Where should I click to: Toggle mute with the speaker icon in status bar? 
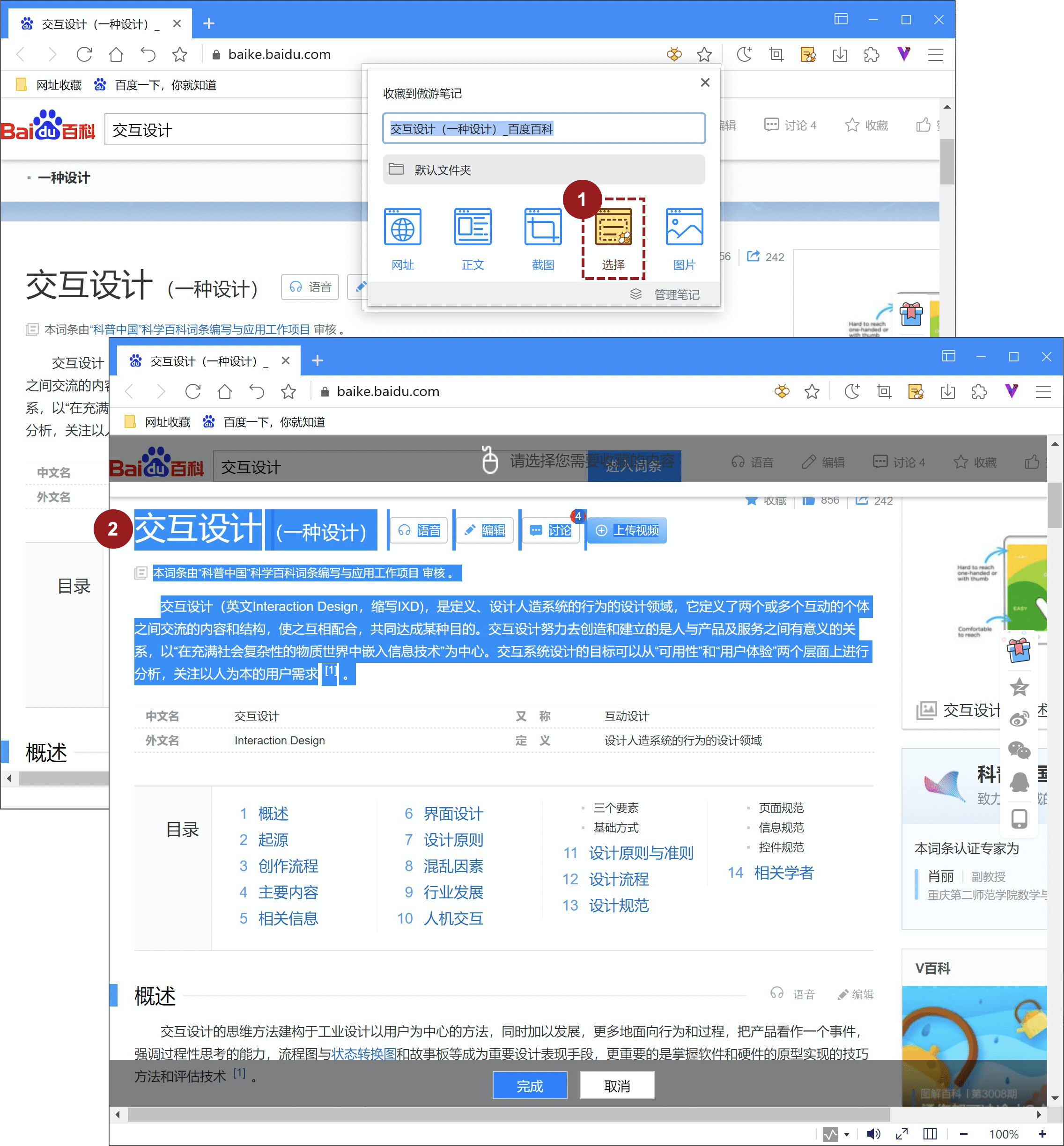tap(873, 1133)
